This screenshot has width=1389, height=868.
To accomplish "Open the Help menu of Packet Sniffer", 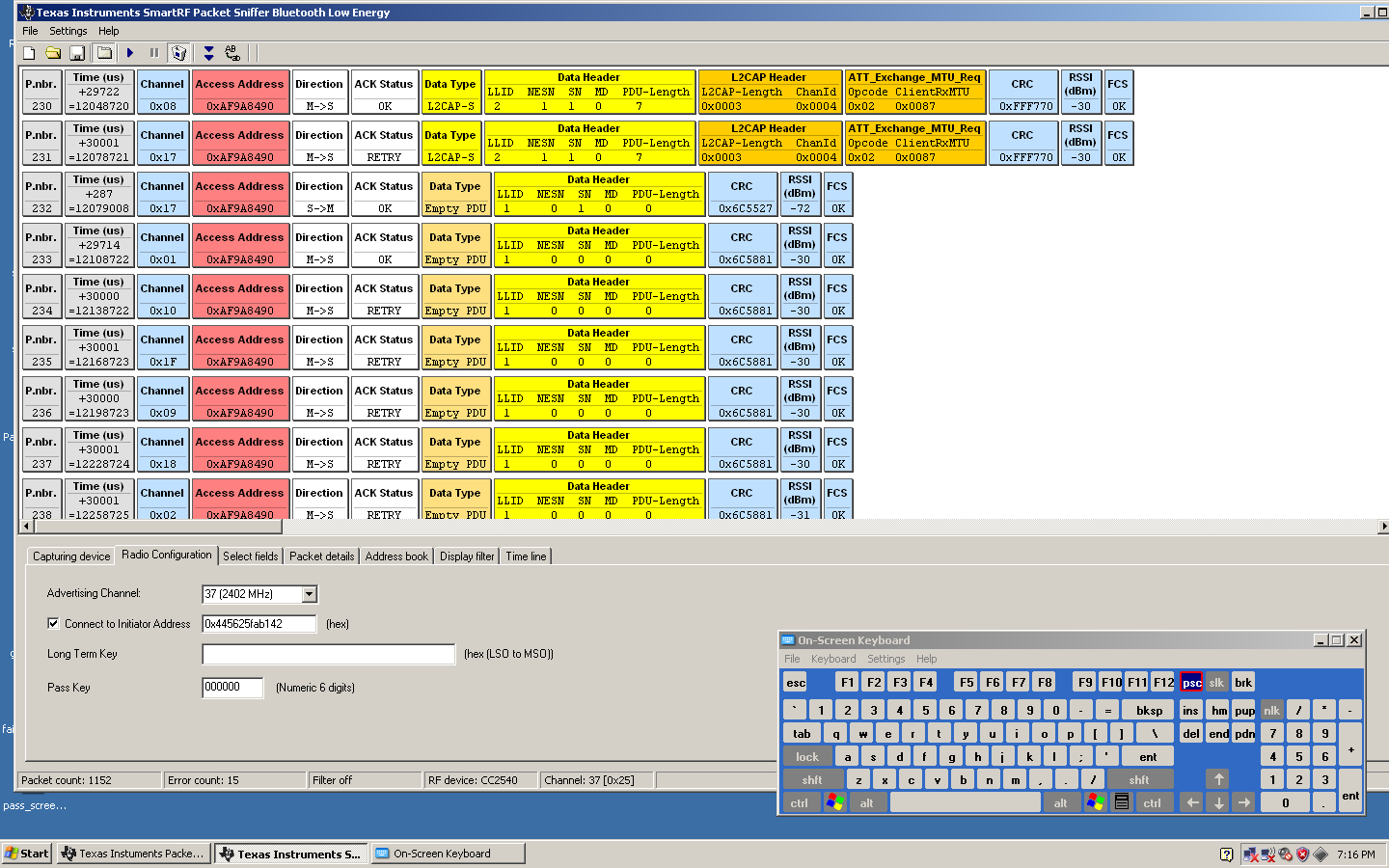I will point(109,31).
